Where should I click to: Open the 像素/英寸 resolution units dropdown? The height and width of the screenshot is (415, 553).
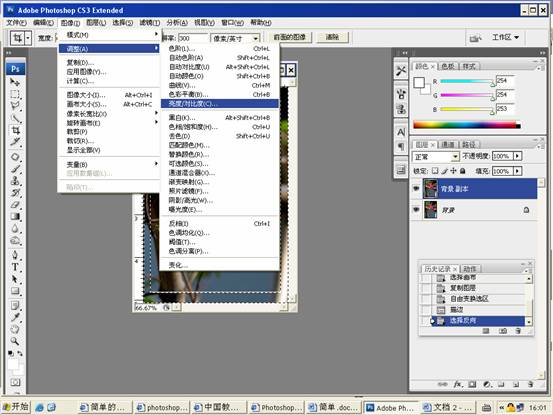point(255,38)
